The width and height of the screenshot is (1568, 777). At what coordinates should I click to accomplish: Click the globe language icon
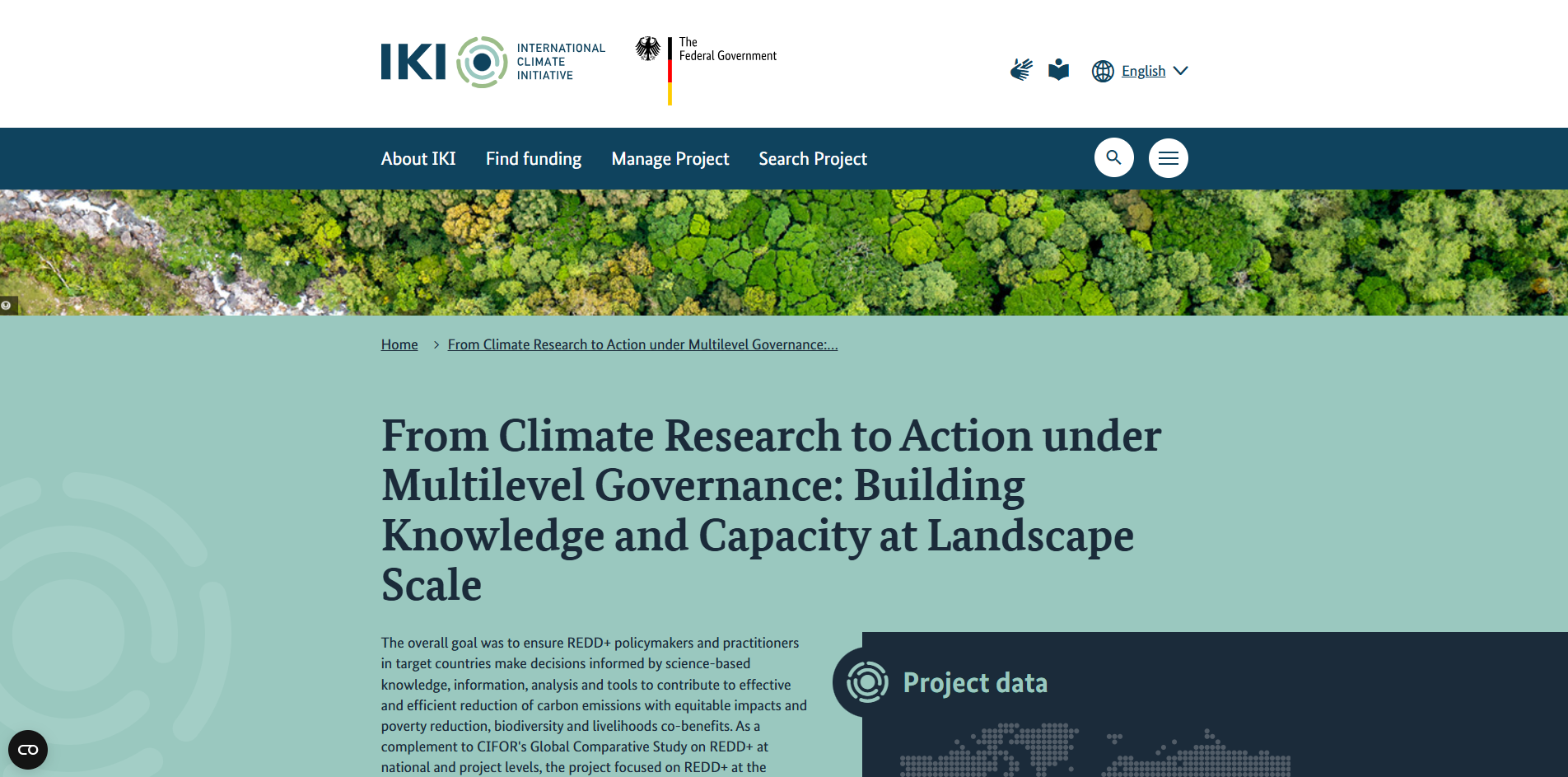[x=1103, y=71]
